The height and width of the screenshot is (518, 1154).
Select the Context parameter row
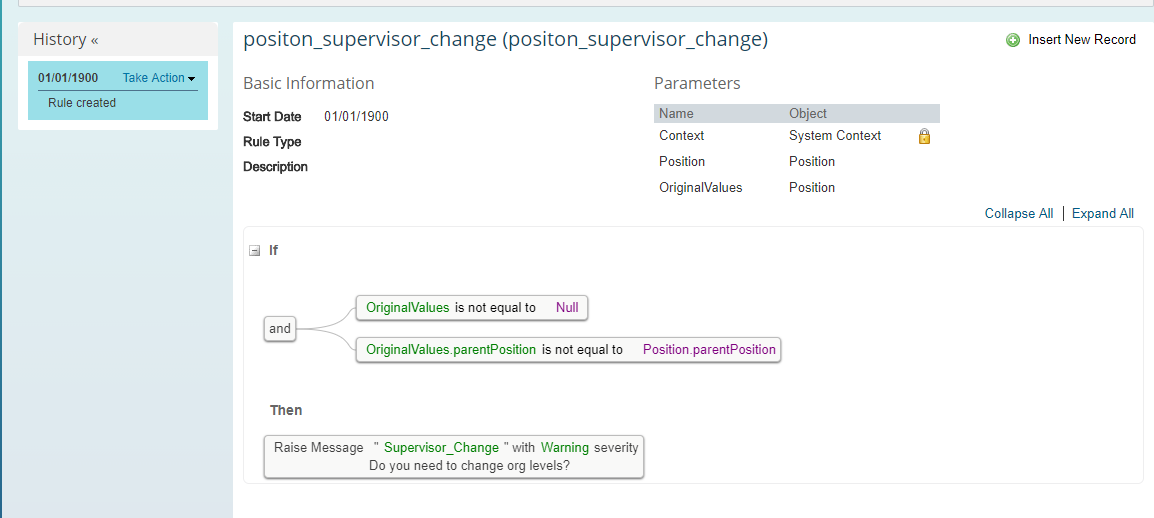coord(796,136)
